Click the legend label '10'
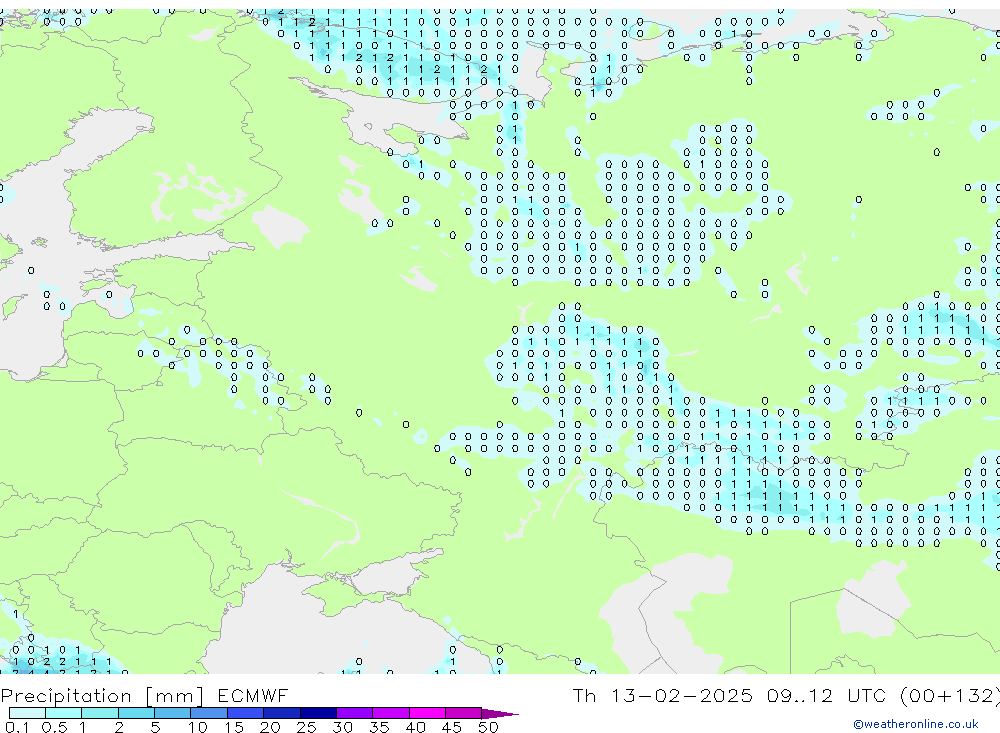 (198, 727)
